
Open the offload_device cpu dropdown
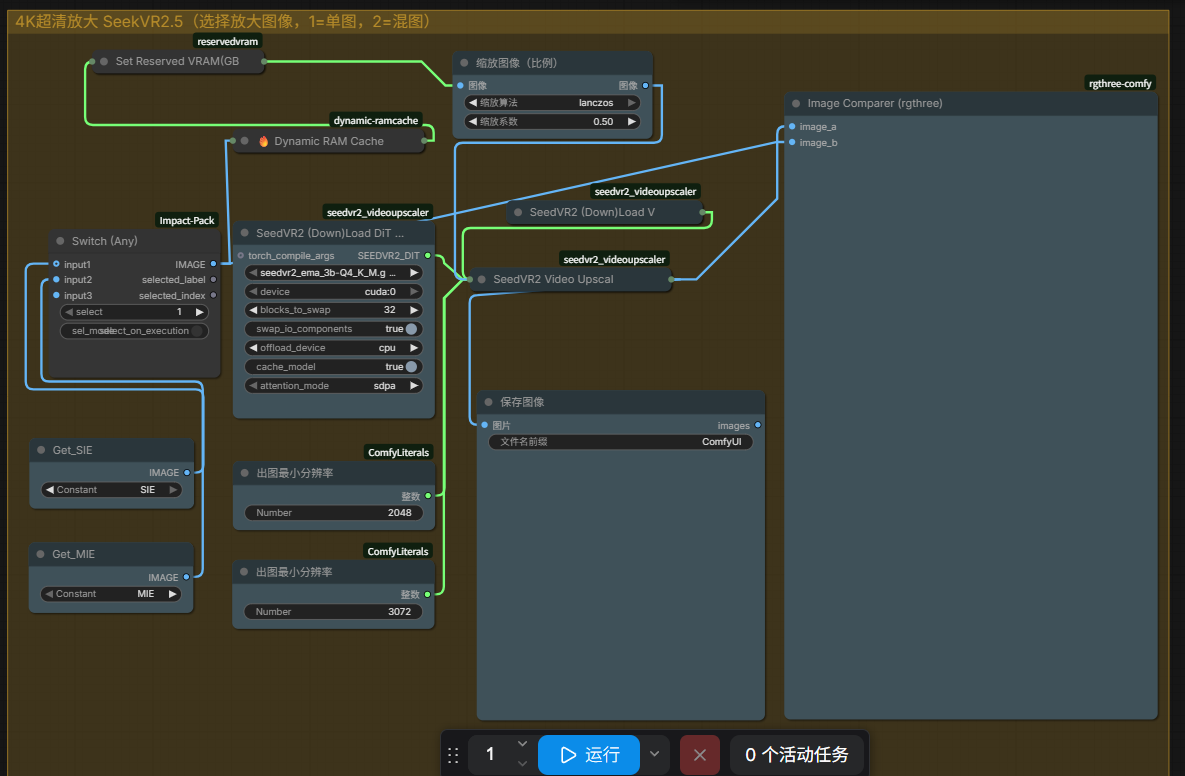[333, 348]
